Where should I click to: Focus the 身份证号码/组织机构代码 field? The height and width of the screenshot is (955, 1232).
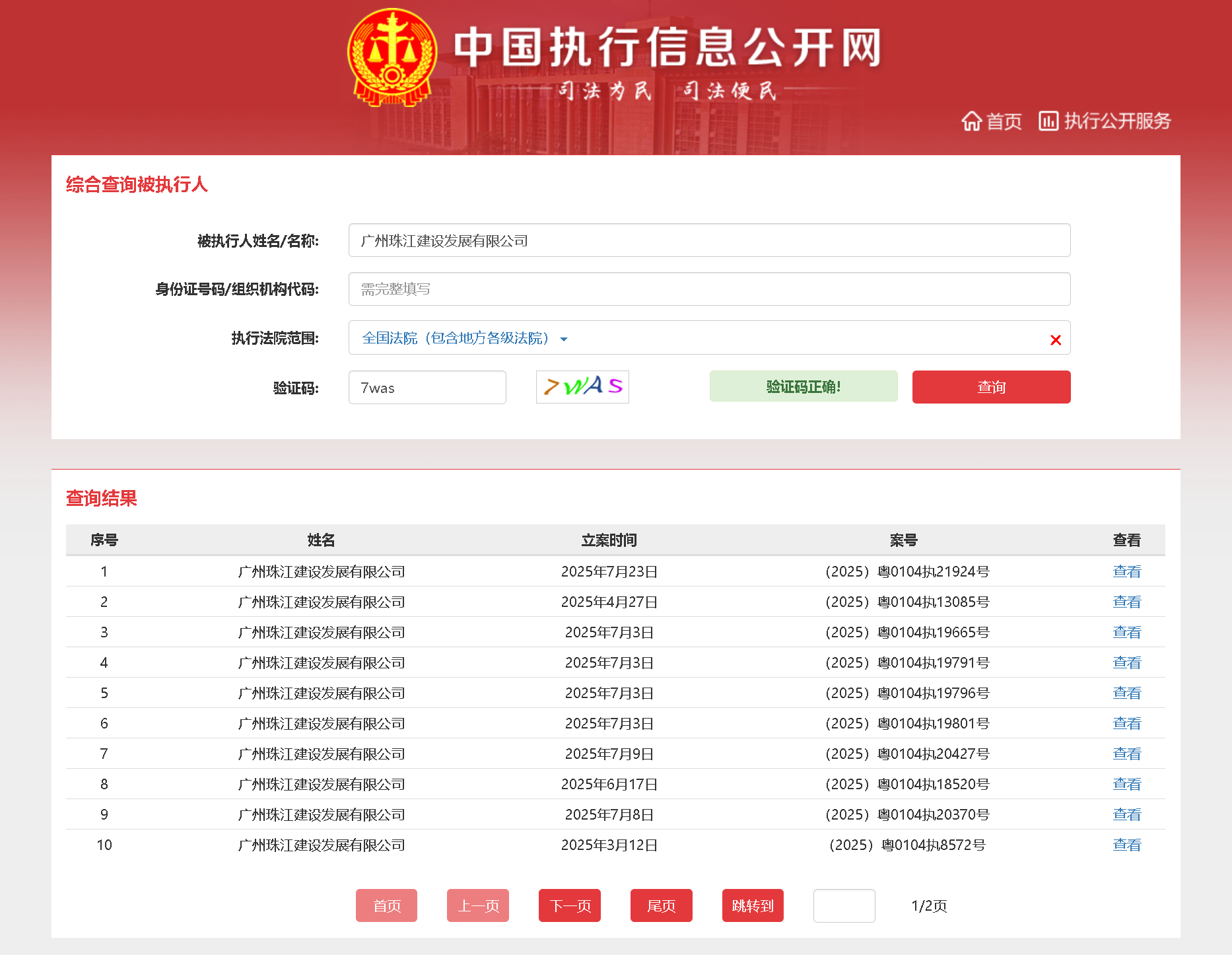[709, 289]
